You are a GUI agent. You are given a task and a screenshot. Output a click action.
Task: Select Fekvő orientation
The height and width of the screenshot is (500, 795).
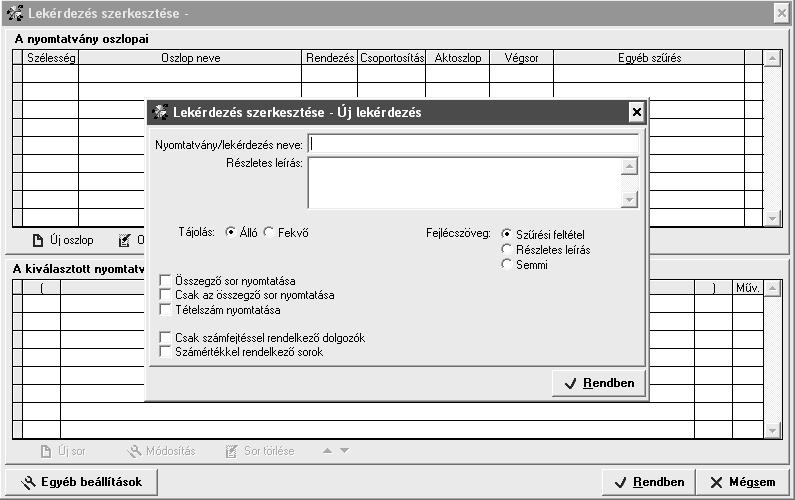[269, 232]
